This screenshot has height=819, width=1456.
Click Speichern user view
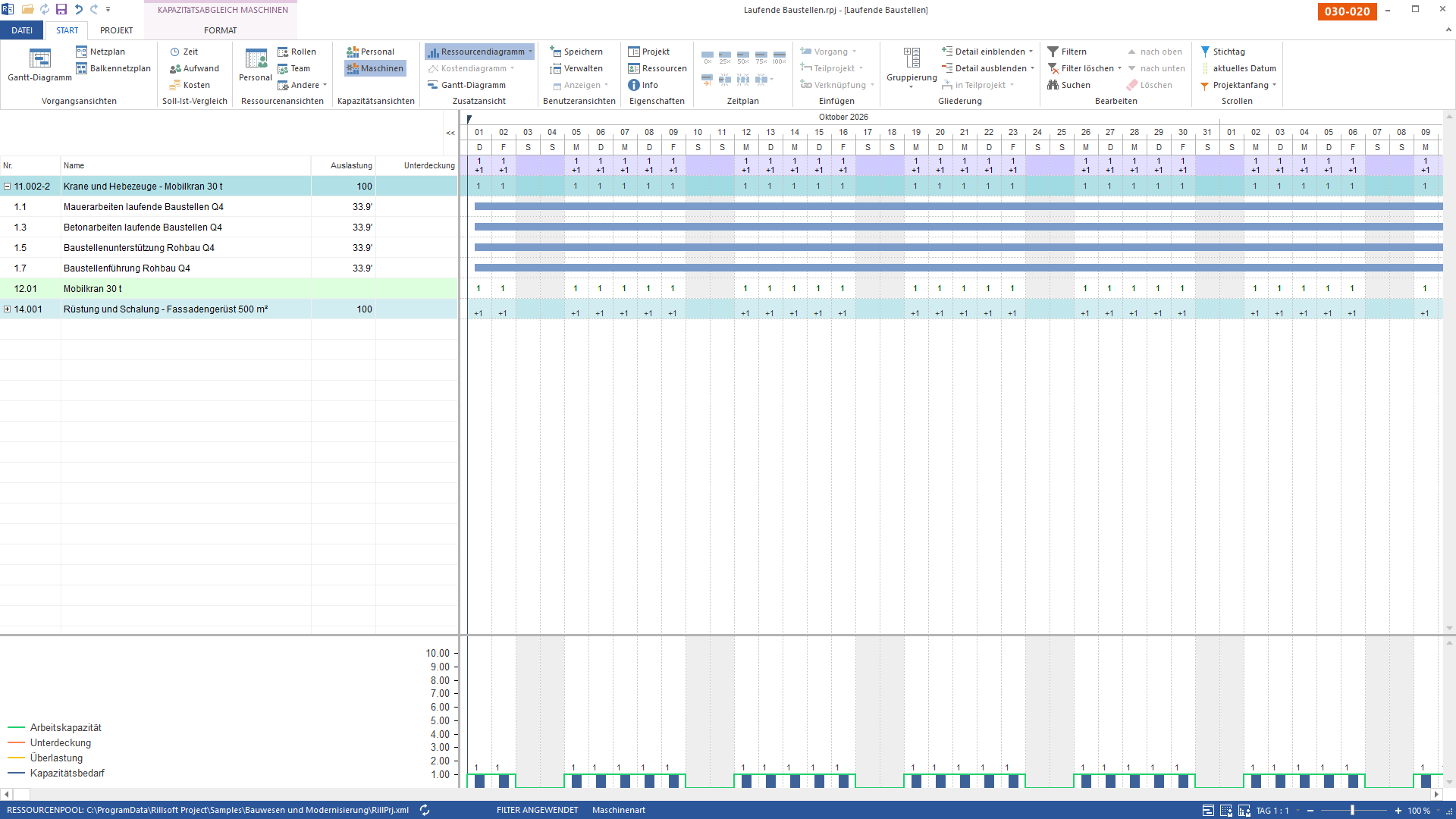click(x=576, y=52)
